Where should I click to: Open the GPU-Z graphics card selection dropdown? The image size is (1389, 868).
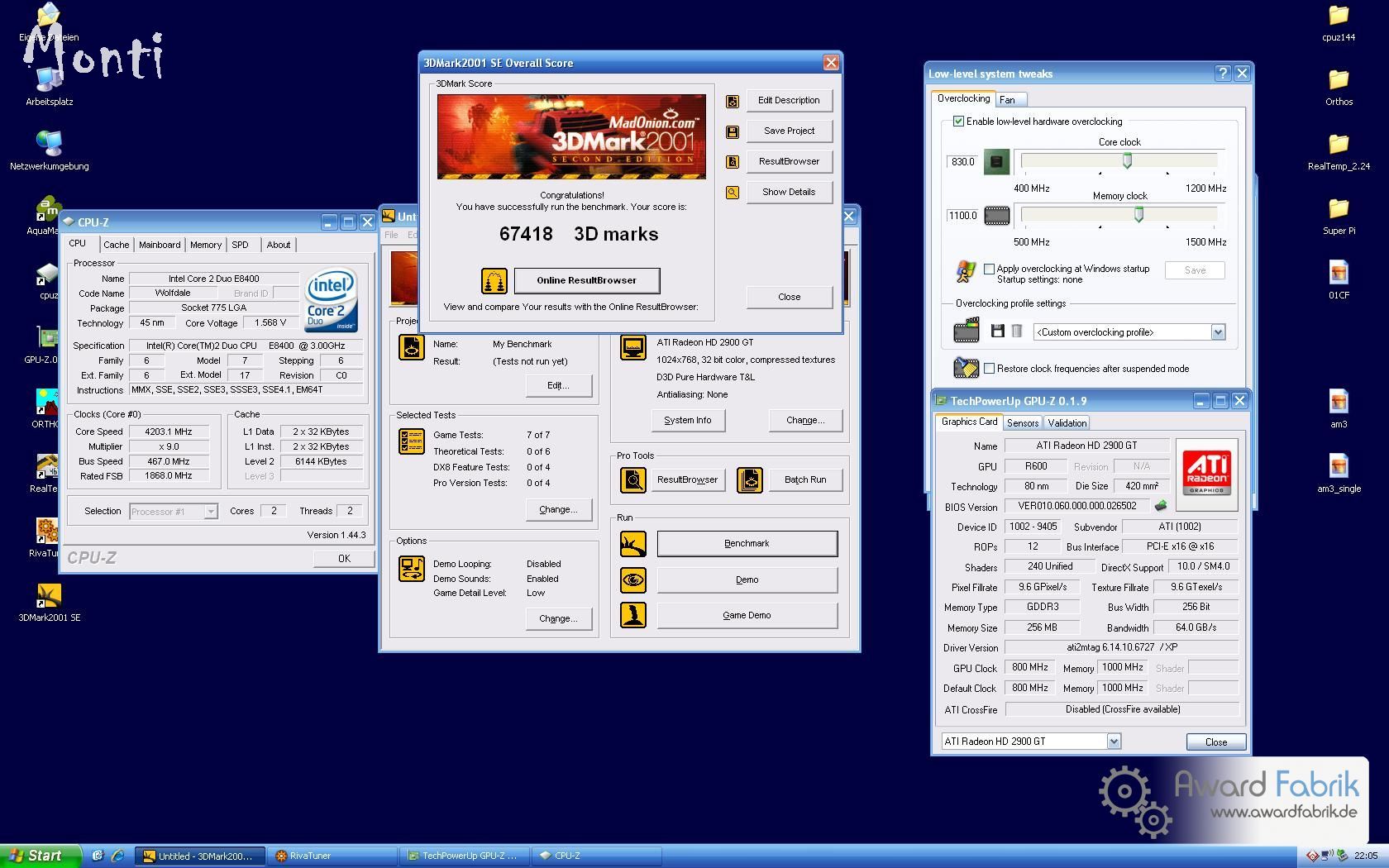click(x=1114, y=742)
